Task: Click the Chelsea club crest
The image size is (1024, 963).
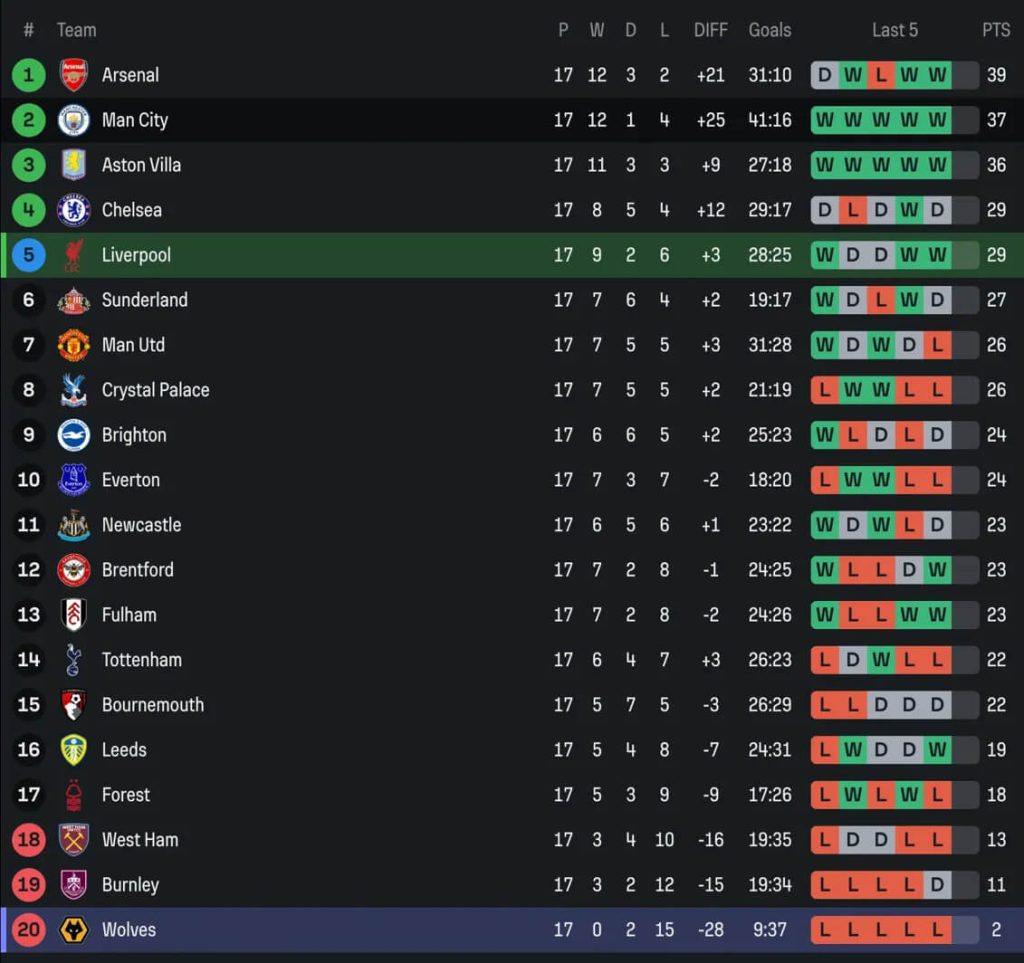Action: click(74, 210)
